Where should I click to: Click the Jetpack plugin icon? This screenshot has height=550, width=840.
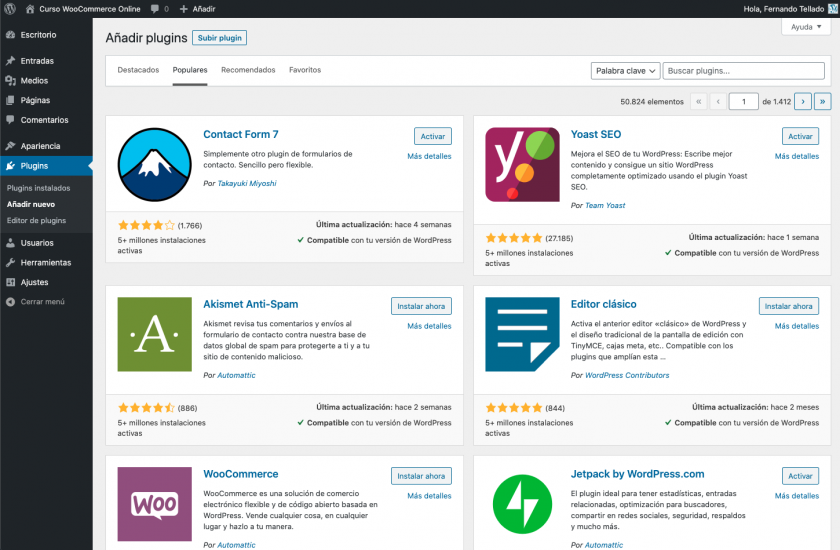(x=522, y=503)
